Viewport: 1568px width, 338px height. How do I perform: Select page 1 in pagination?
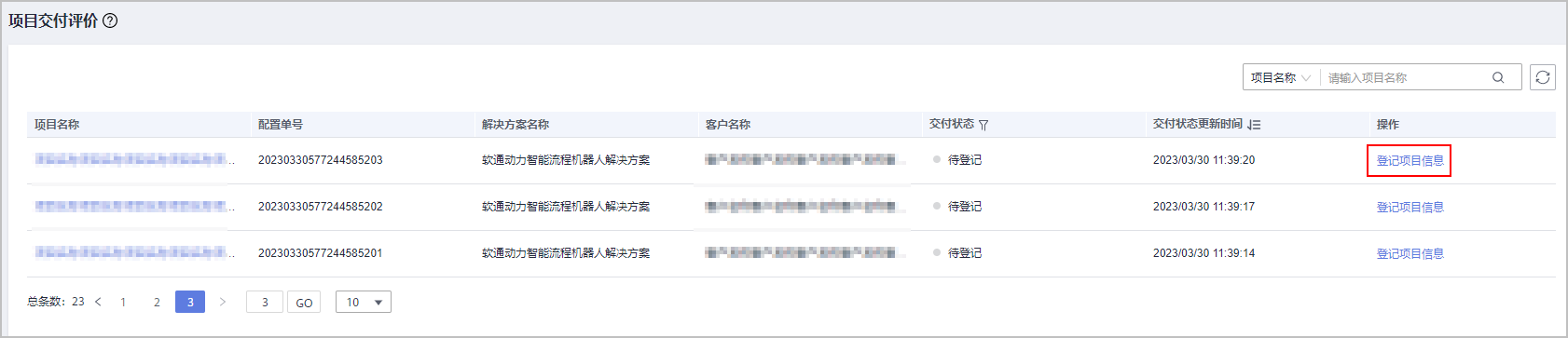tap(123, 302)
